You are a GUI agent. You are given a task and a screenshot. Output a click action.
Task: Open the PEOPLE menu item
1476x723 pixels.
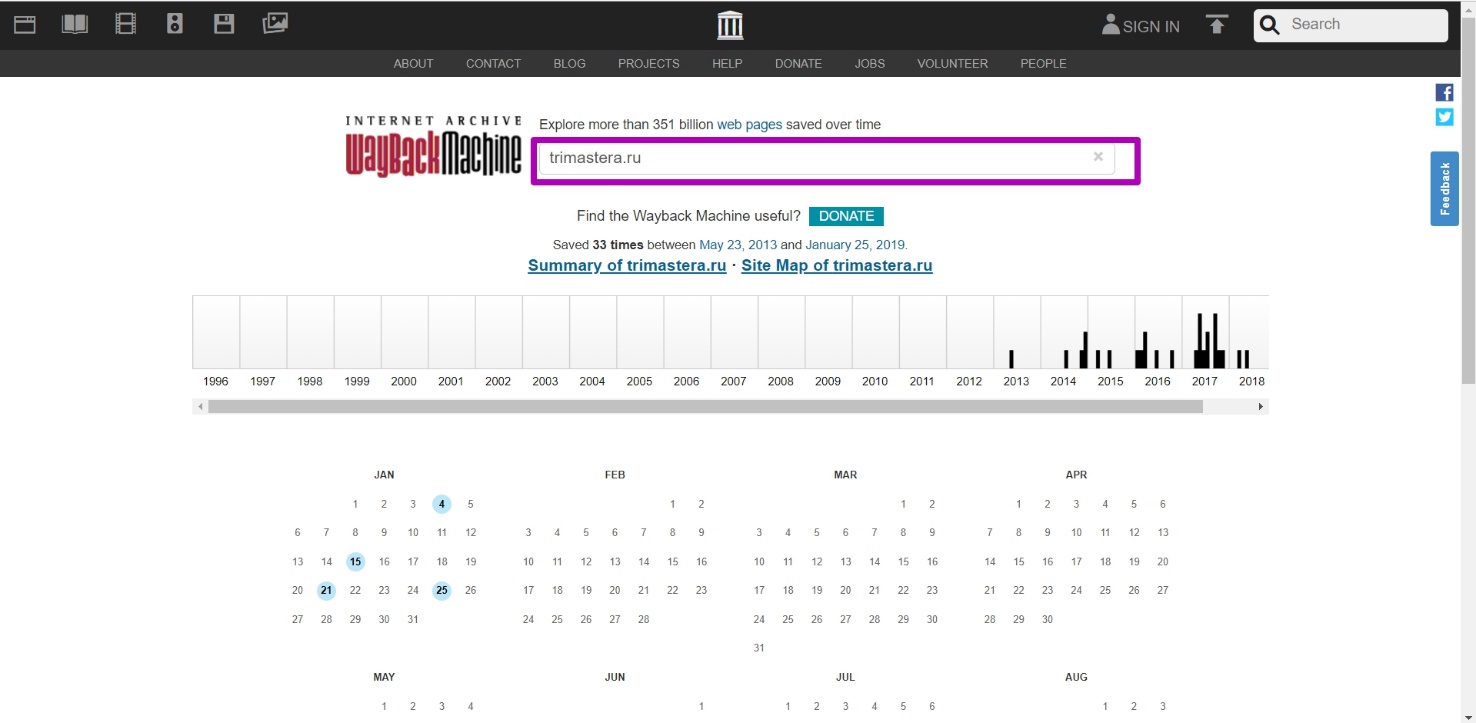(x=1043, y=63)
